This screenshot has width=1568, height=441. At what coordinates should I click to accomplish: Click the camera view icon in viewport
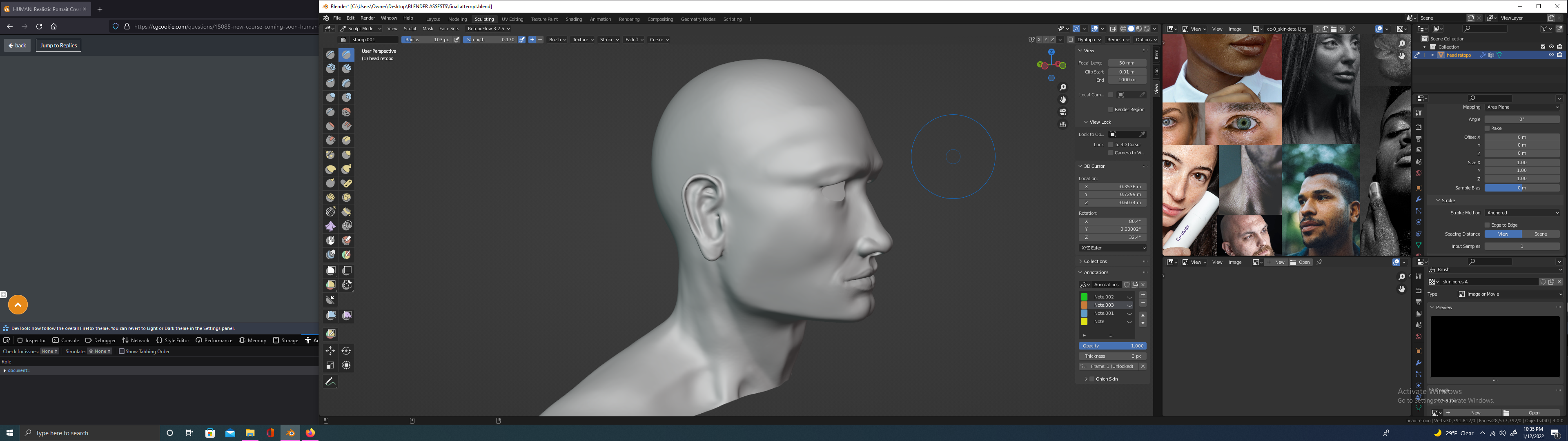[x=1063, y=112]
